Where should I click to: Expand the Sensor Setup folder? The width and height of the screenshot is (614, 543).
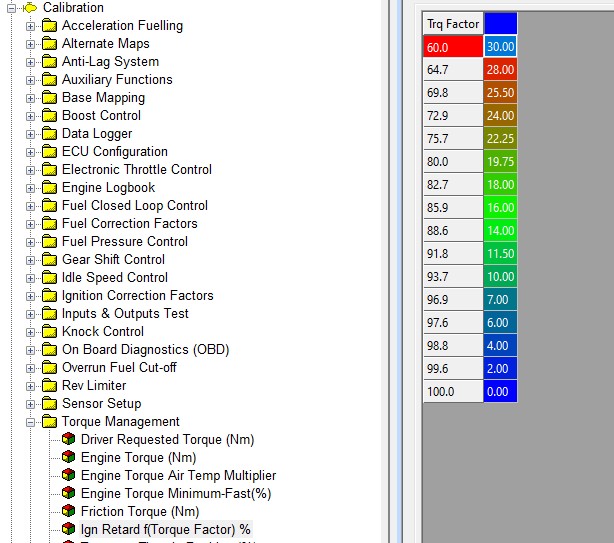(30, 404)
